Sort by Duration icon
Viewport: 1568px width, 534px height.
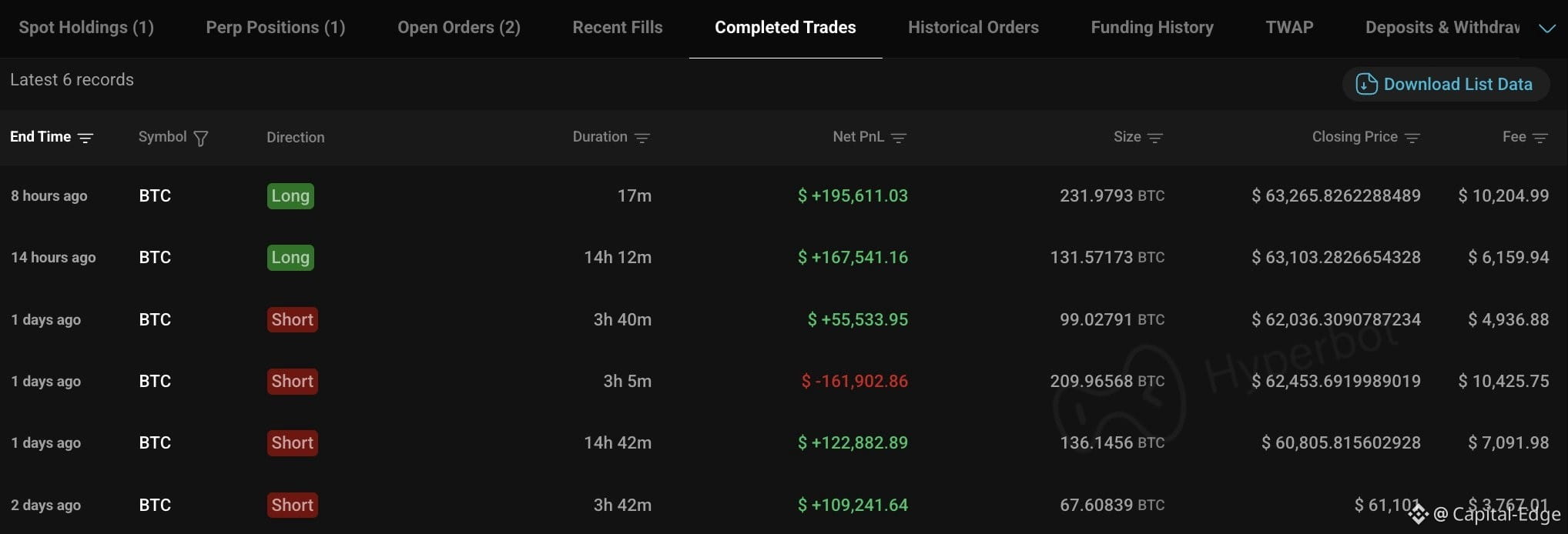click(x=642, y=138)
